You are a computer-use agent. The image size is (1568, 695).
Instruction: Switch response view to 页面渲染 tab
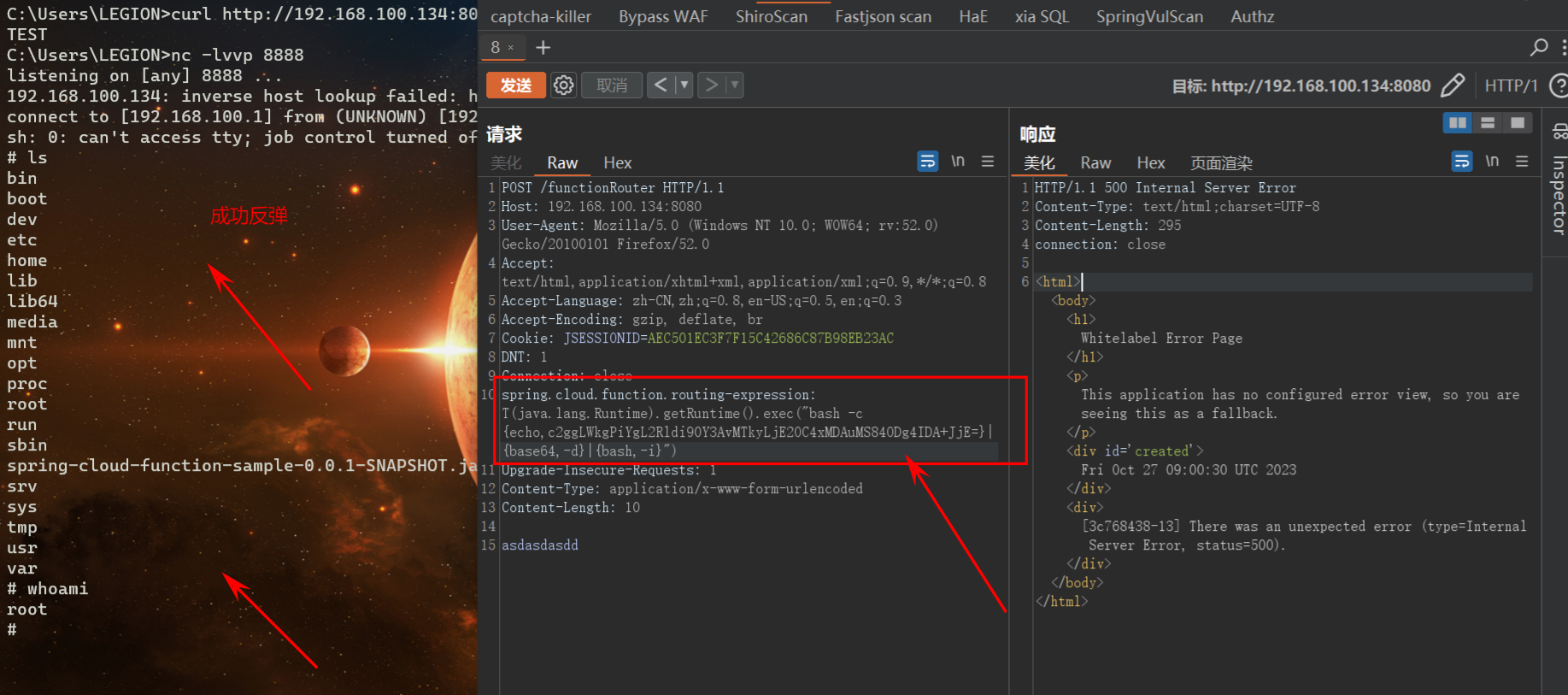[1222, 162]
